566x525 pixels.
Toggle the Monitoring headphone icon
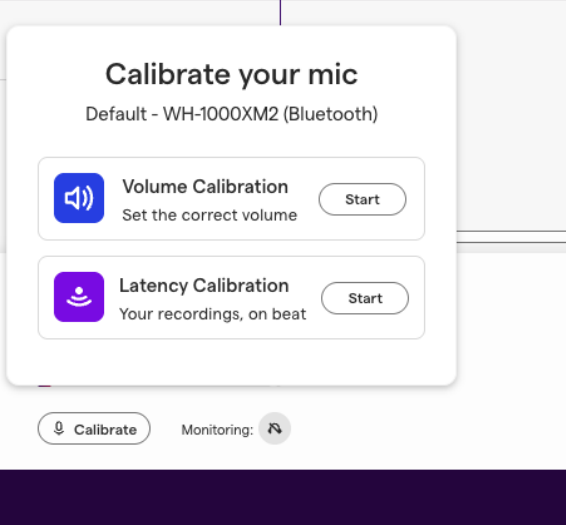tap(275, 429)
